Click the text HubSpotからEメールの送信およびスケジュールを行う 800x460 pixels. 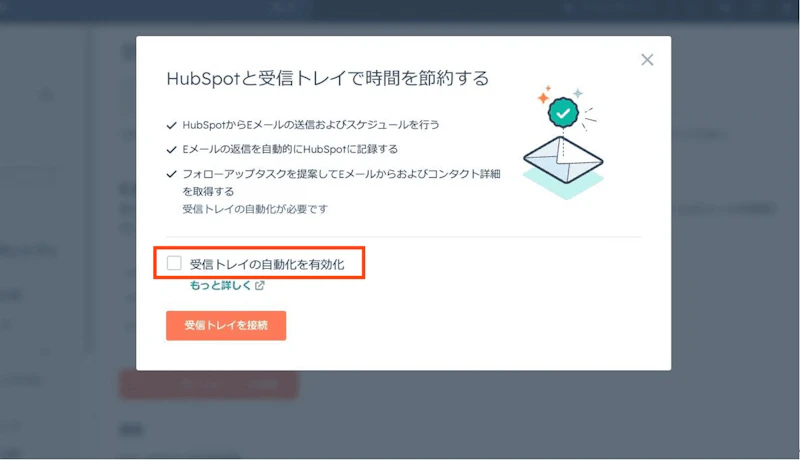pyautogui.click(x=311, y=125)
